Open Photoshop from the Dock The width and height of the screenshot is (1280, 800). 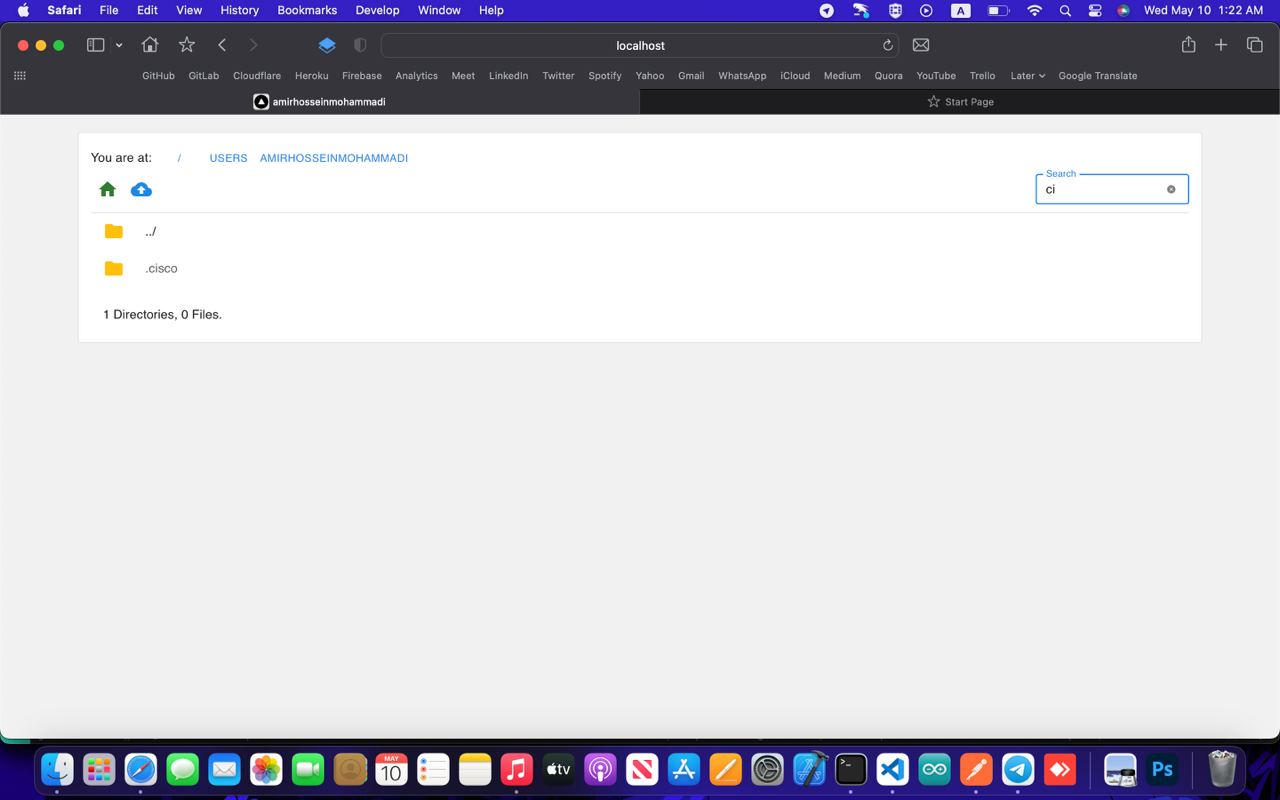(x=1162, y=769)
